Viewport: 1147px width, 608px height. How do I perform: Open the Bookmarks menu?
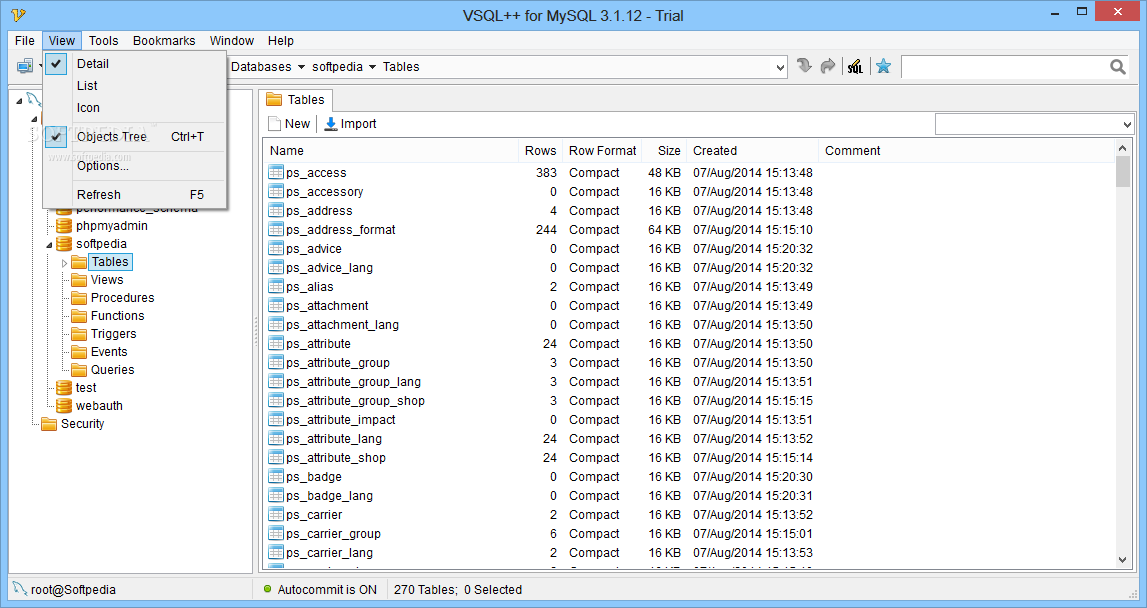[x=164, y=41]
